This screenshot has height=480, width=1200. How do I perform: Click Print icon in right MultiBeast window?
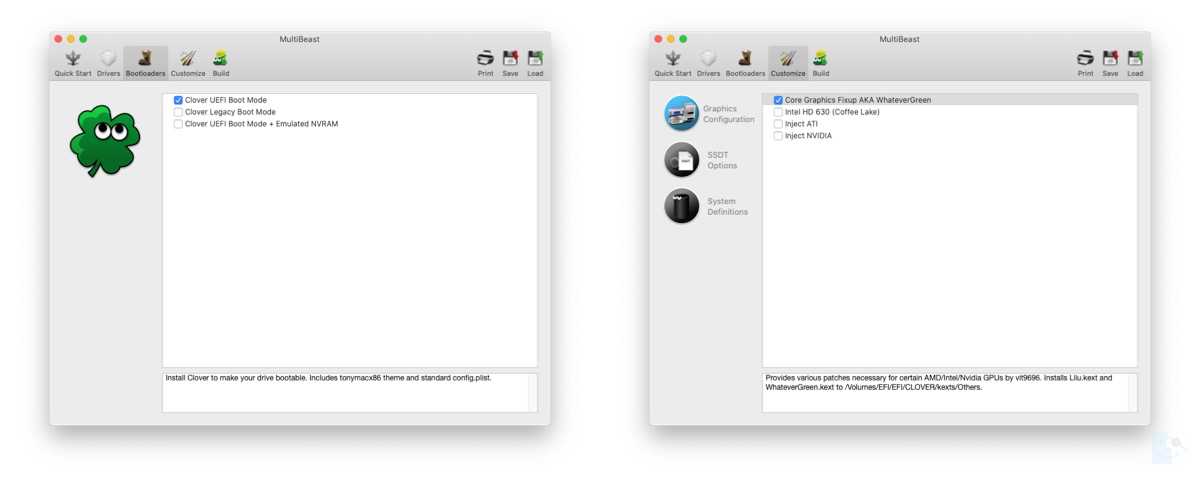pos(1085,62)
